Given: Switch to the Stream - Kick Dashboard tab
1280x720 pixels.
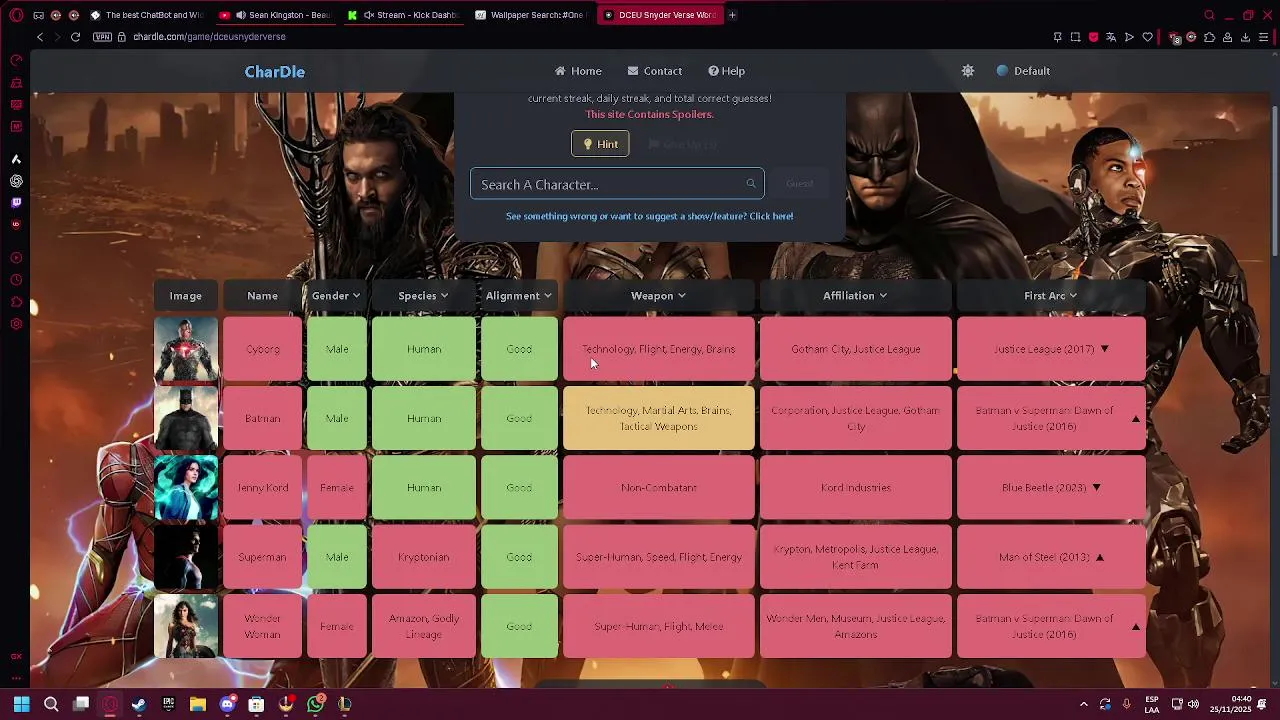Looking at the screenshot, I should pos(402,15).
